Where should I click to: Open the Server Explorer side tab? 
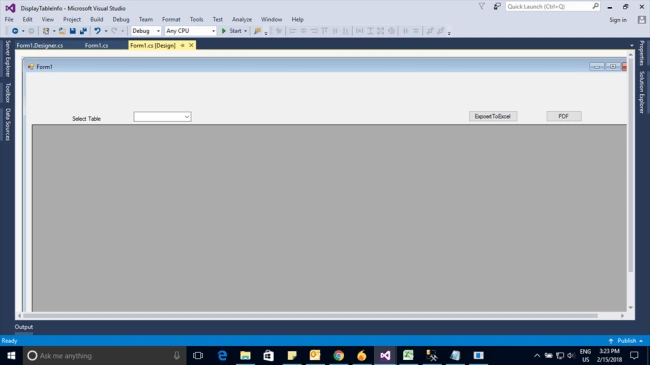[7, 58]
